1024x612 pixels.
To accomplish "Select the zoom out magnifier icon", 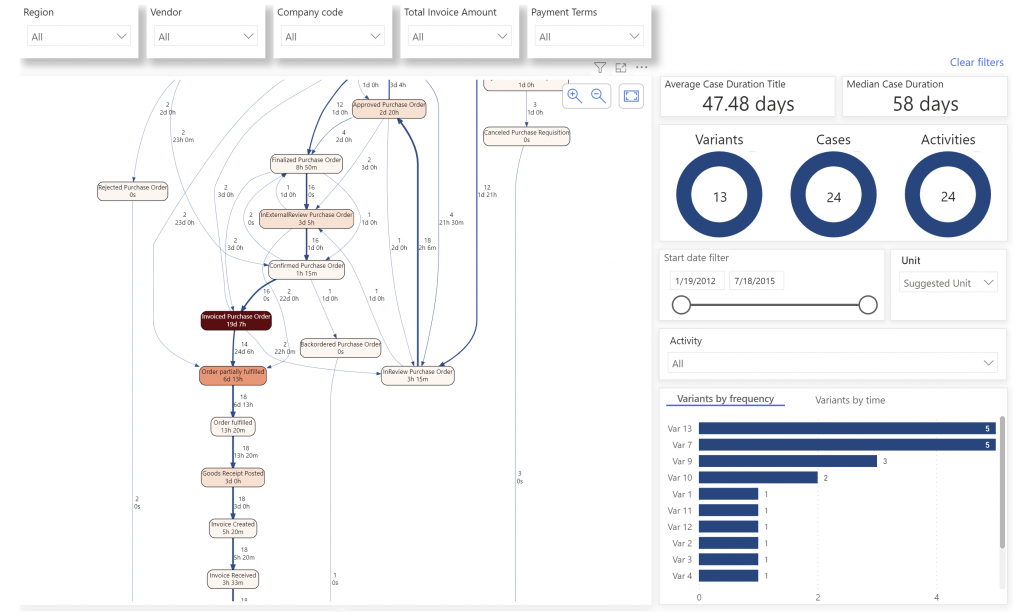I will [598, 96].
